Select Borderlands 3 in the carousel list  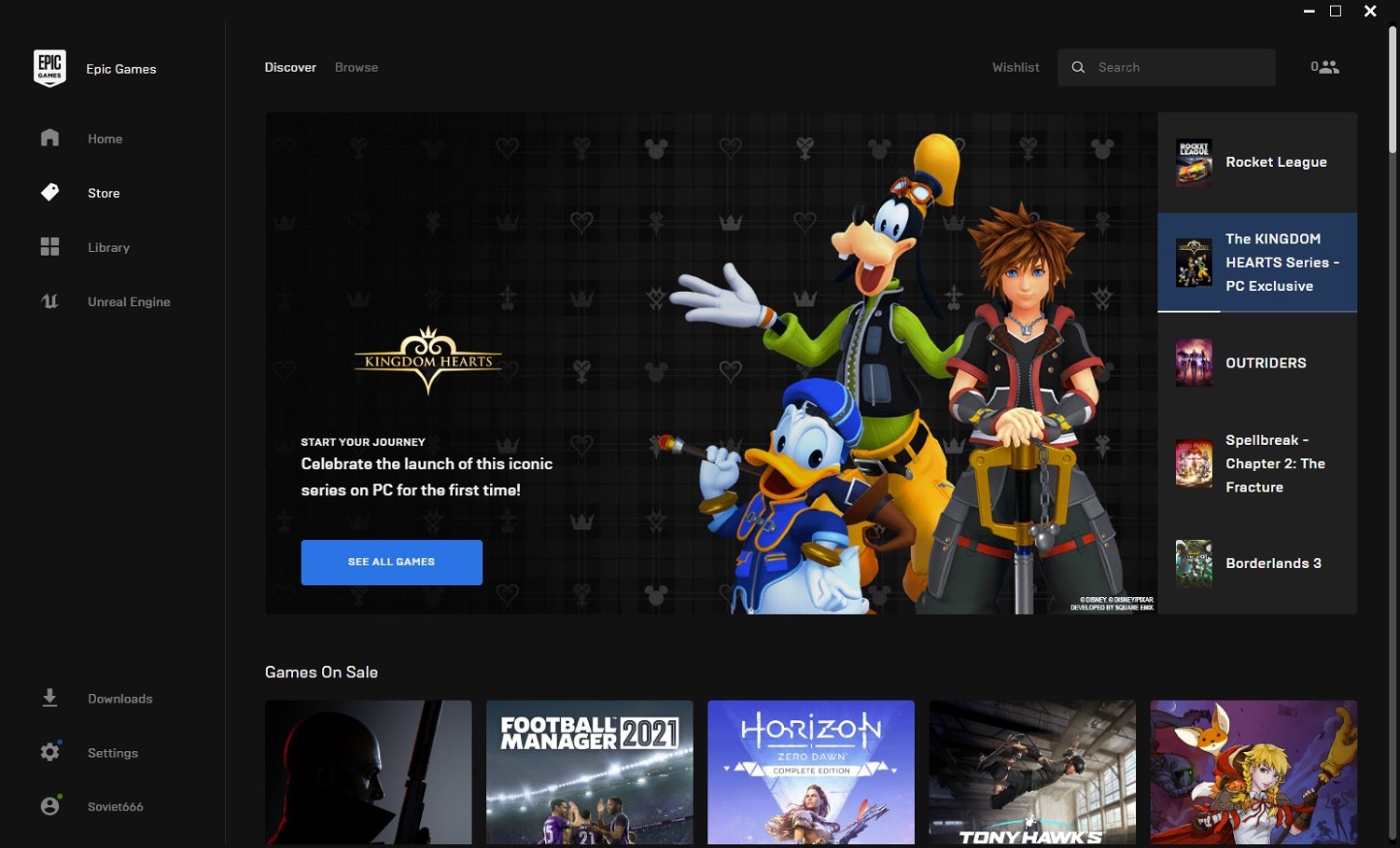(x=1257, y=563)
